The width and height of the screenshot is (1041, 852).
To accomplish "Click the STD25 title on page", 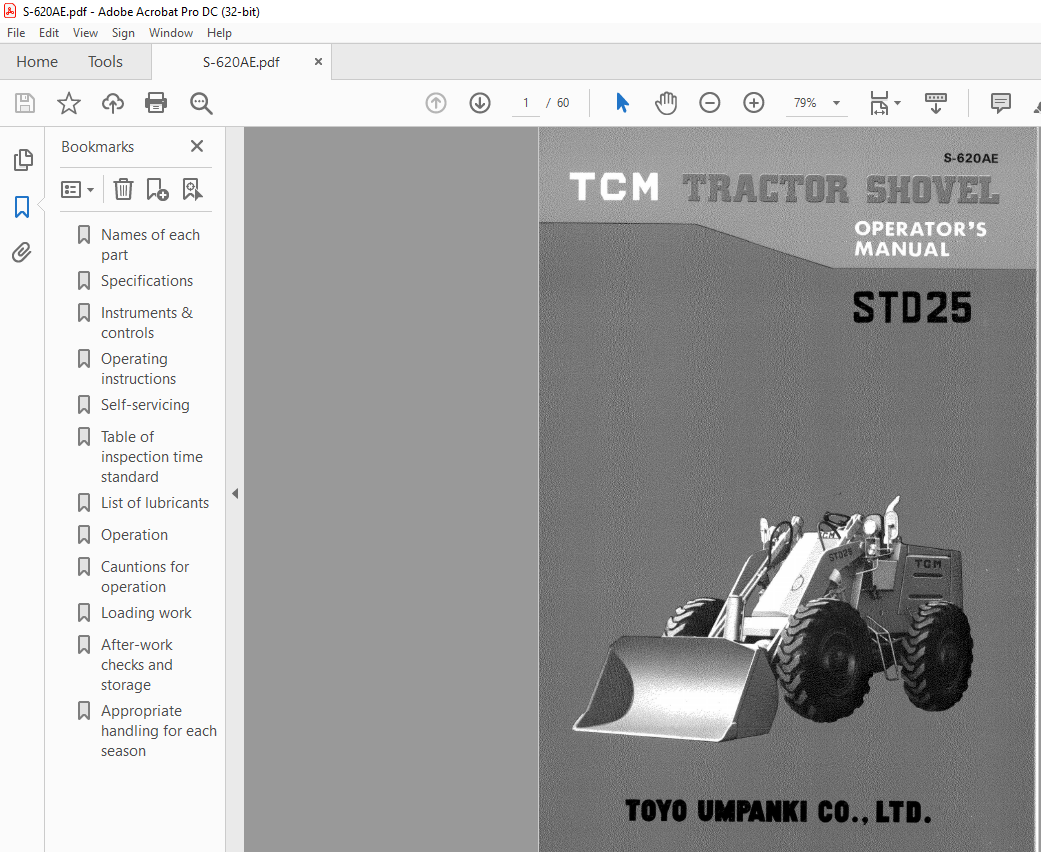I will 912,307.
